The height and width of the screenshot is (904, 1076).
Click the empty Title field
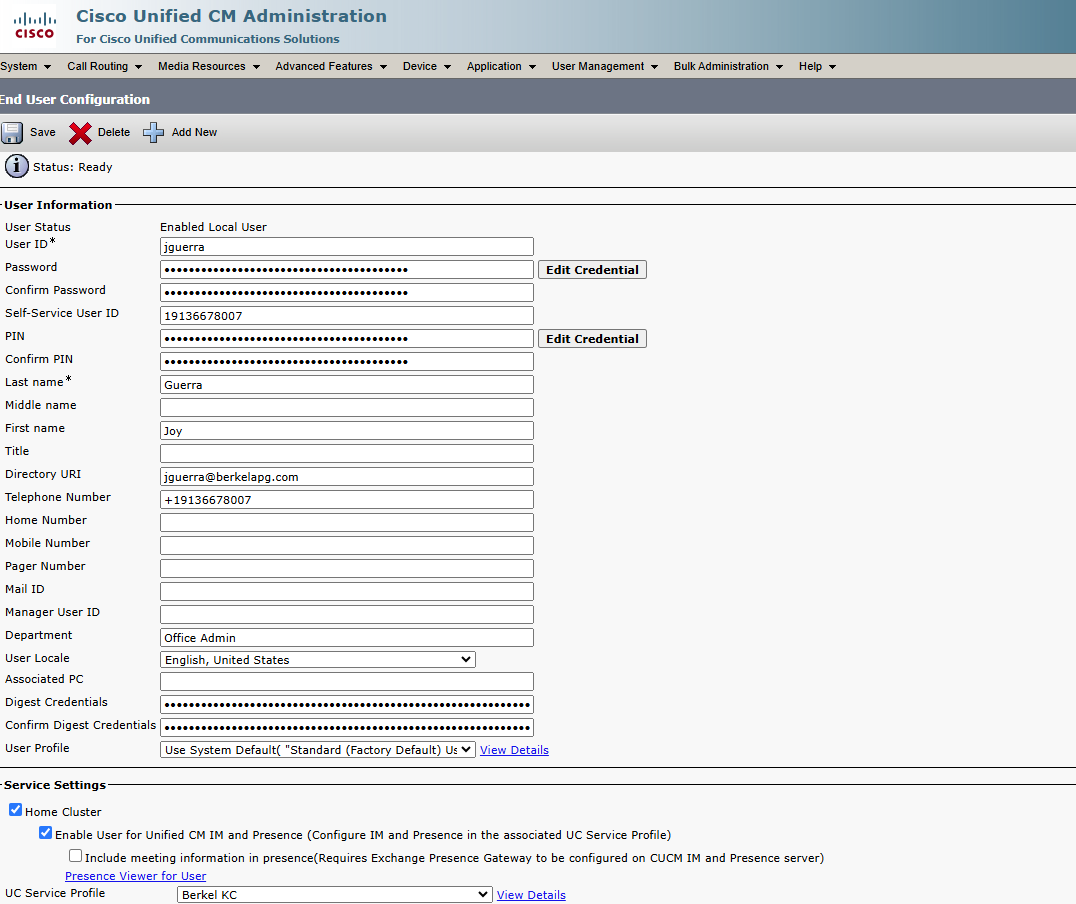point(347,454)
